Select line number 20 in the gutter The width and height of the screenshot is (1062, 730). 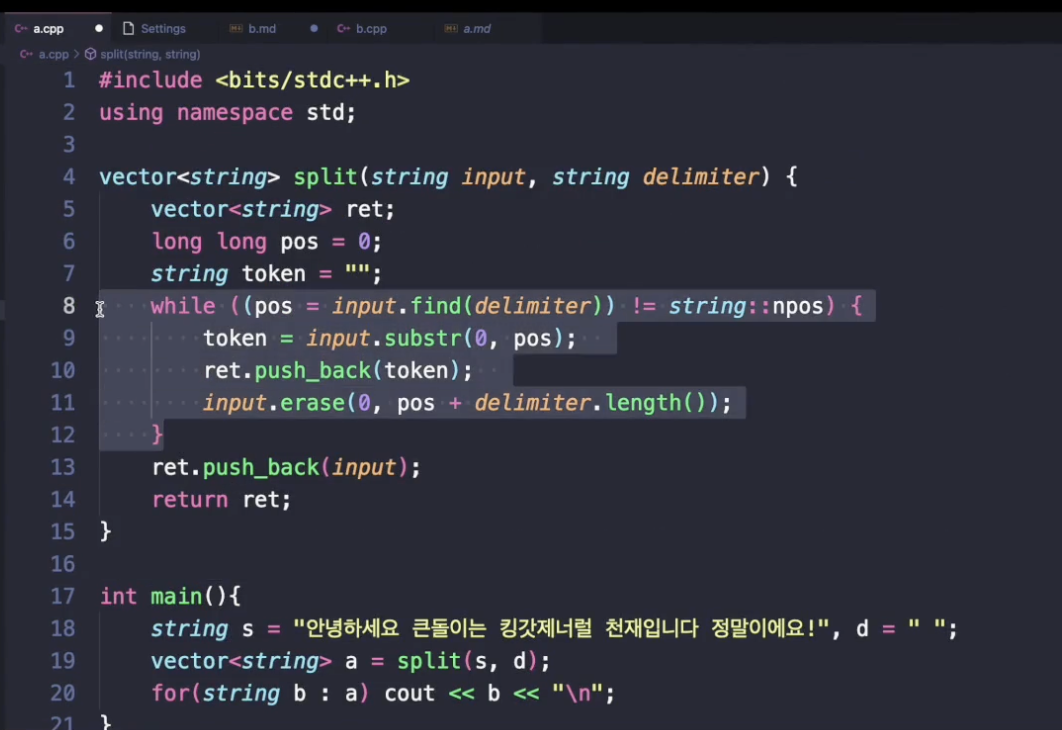pos(63,693)
